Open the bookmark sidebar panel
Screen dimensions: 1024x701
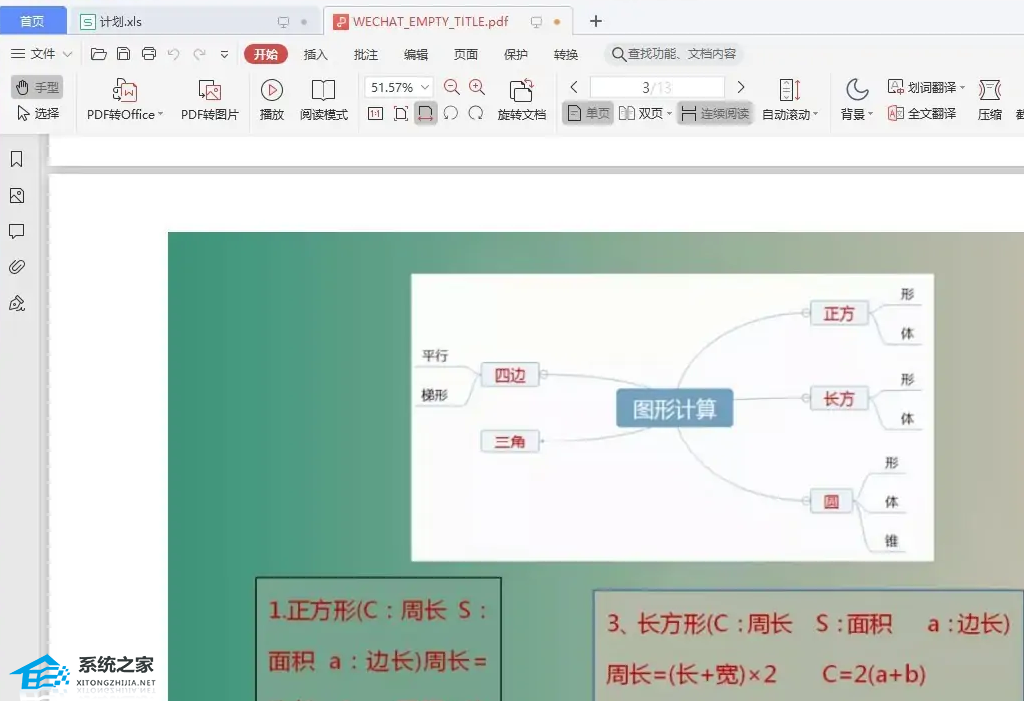[17, 159]
